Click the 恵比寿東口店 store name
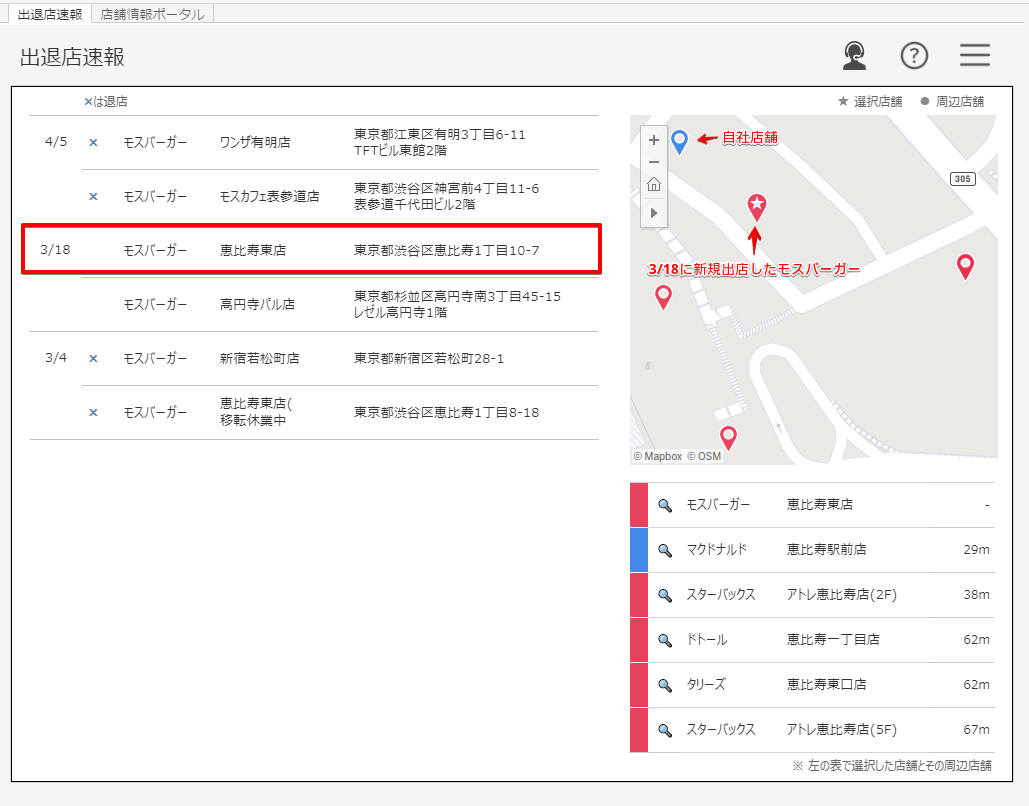This screenshot has width=1029, height=806. (826, 685)
